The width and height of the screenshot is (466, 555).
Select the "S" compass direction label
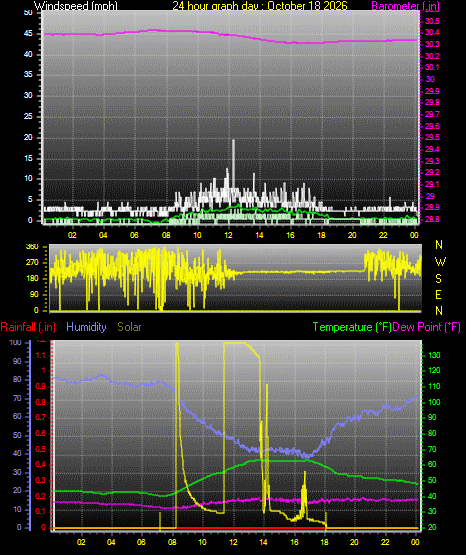click(x=438, y=279)
